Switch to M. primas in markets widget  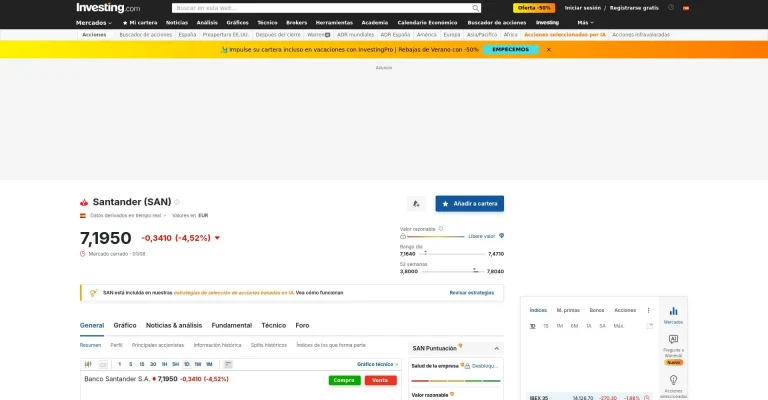[x=568, y=310]
